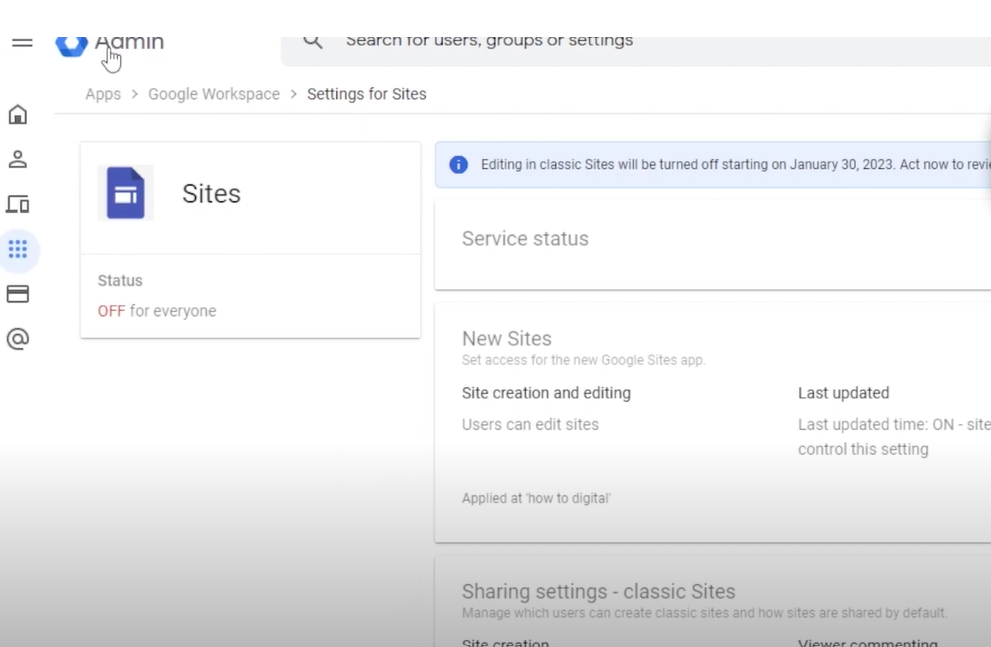
Task: Open Directory users icon in sidebar
Action: coord(18,160)
